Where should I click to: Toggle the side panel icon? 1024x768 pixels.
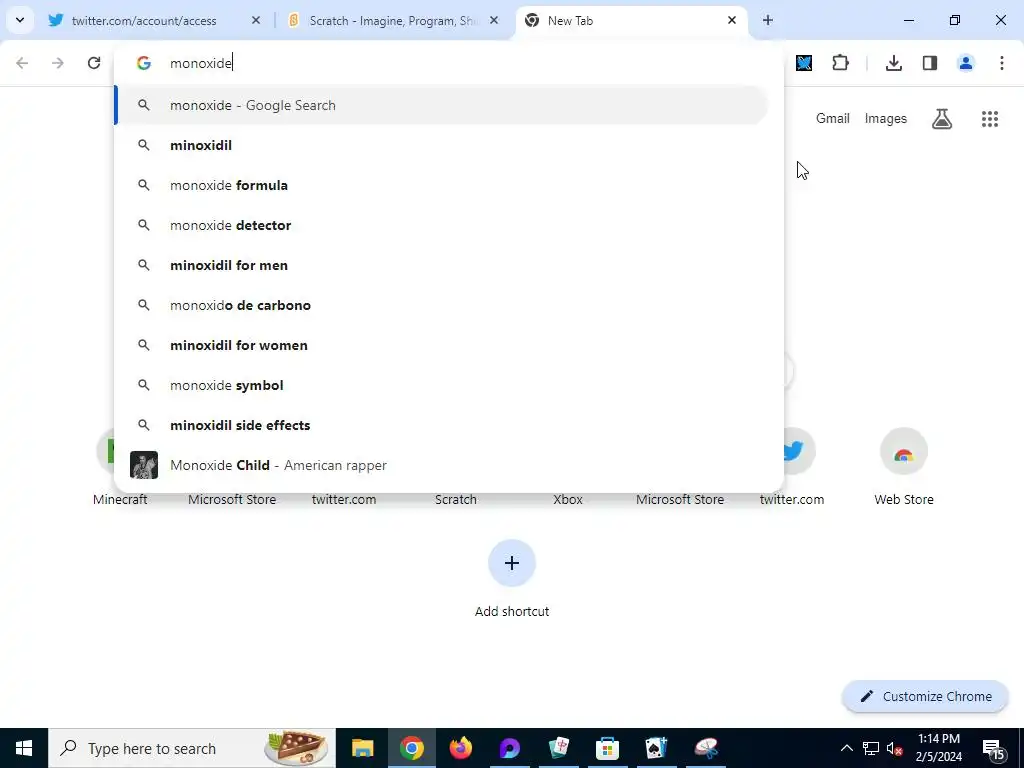(930, 63)
